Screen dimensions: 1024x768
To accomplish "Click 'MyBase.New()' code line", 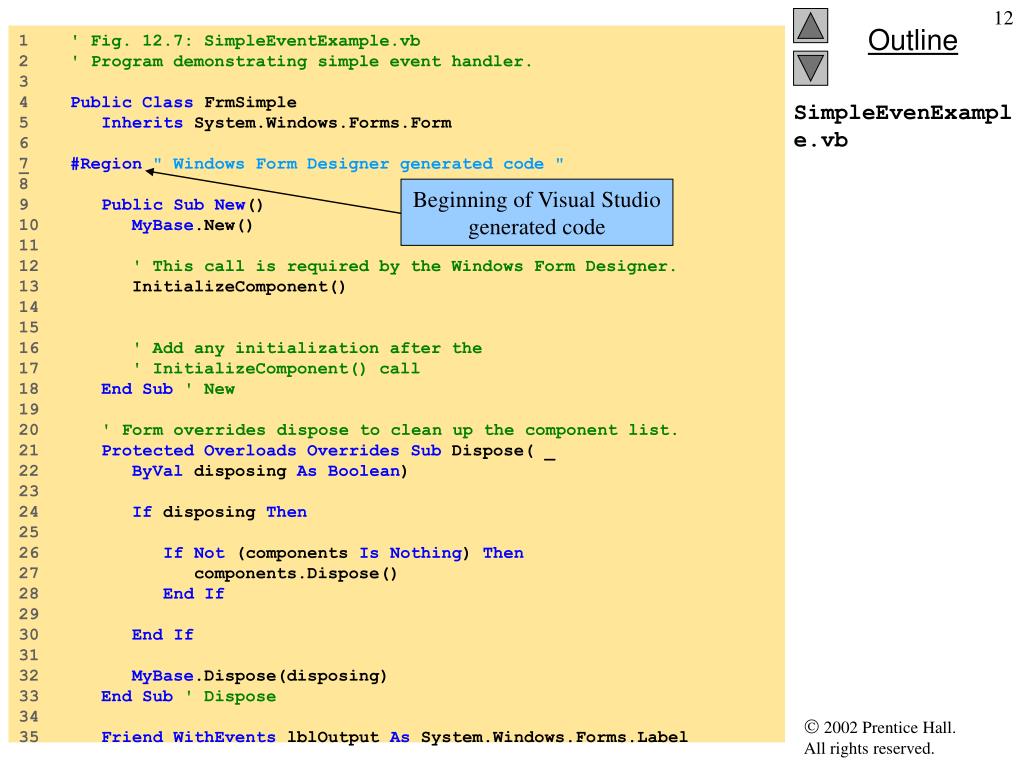I will [192, 225].
